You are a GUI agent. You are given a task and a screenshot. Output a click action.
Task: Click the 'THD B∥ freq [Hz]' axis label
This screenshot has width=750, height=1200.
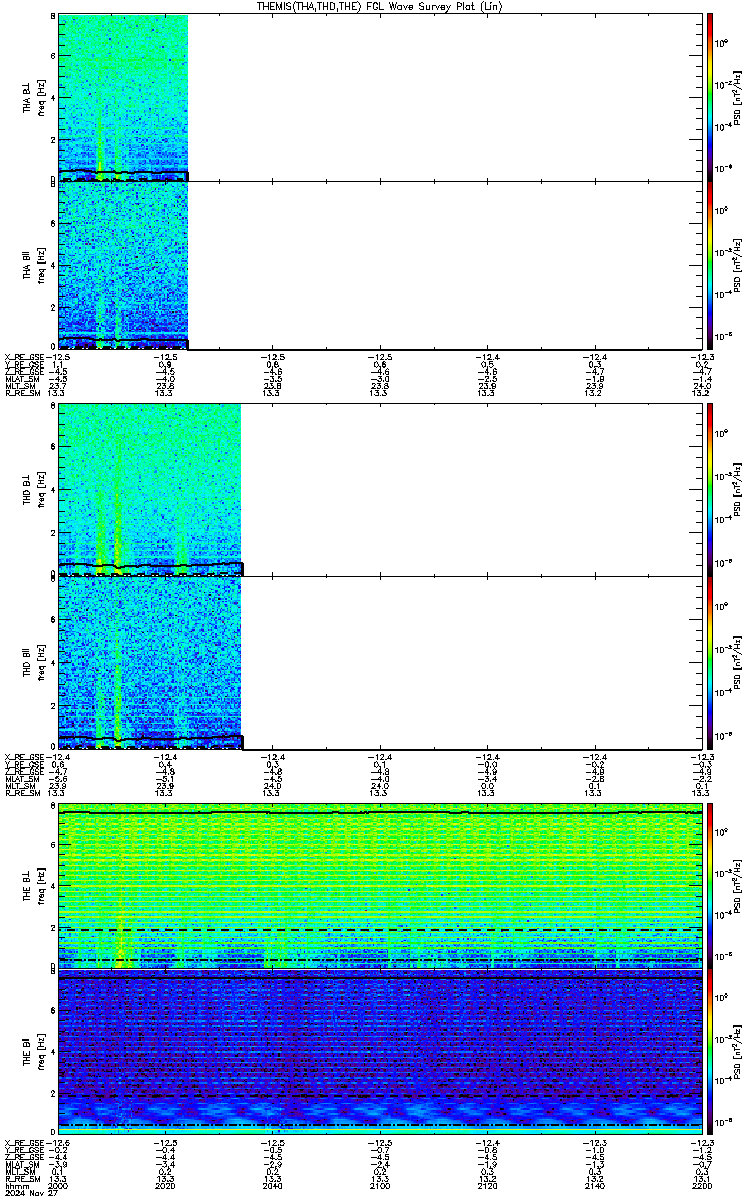point(33,663)
